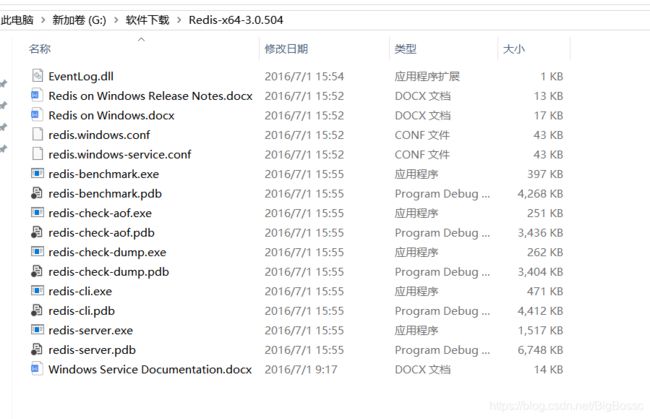The width and height of the screenshot is (650, 419).
Task: Click the 1,517 KB size value
Action: pos(540,330)
